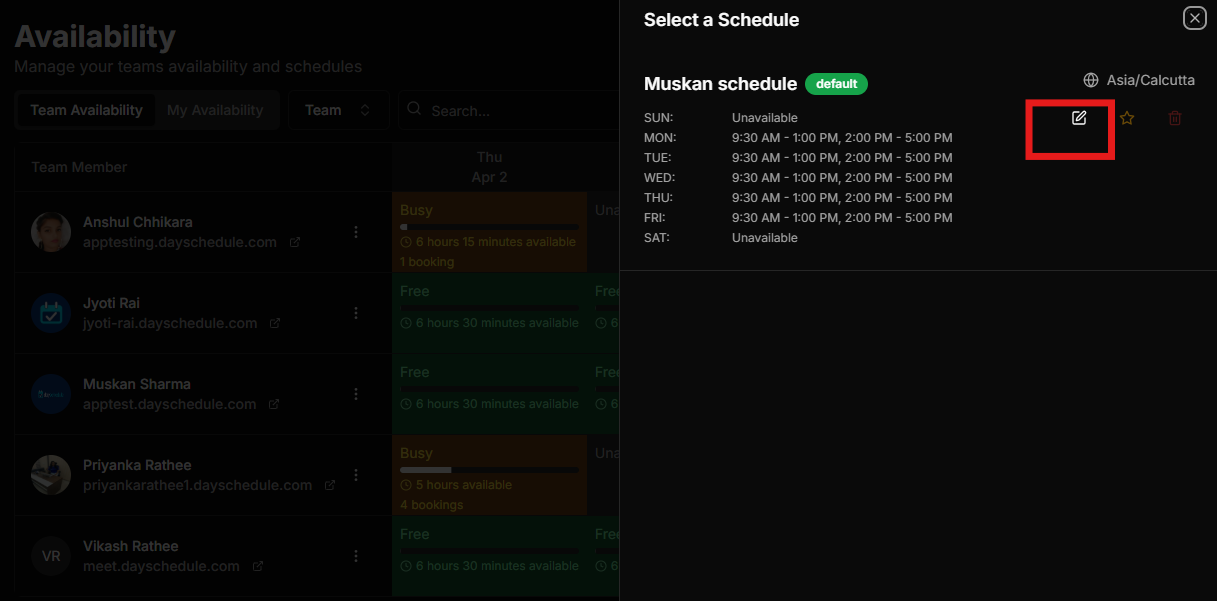The width and height of the screenshot is (1217, 601).
Task: Click the Search input field
Action: [x=510, y=110]
